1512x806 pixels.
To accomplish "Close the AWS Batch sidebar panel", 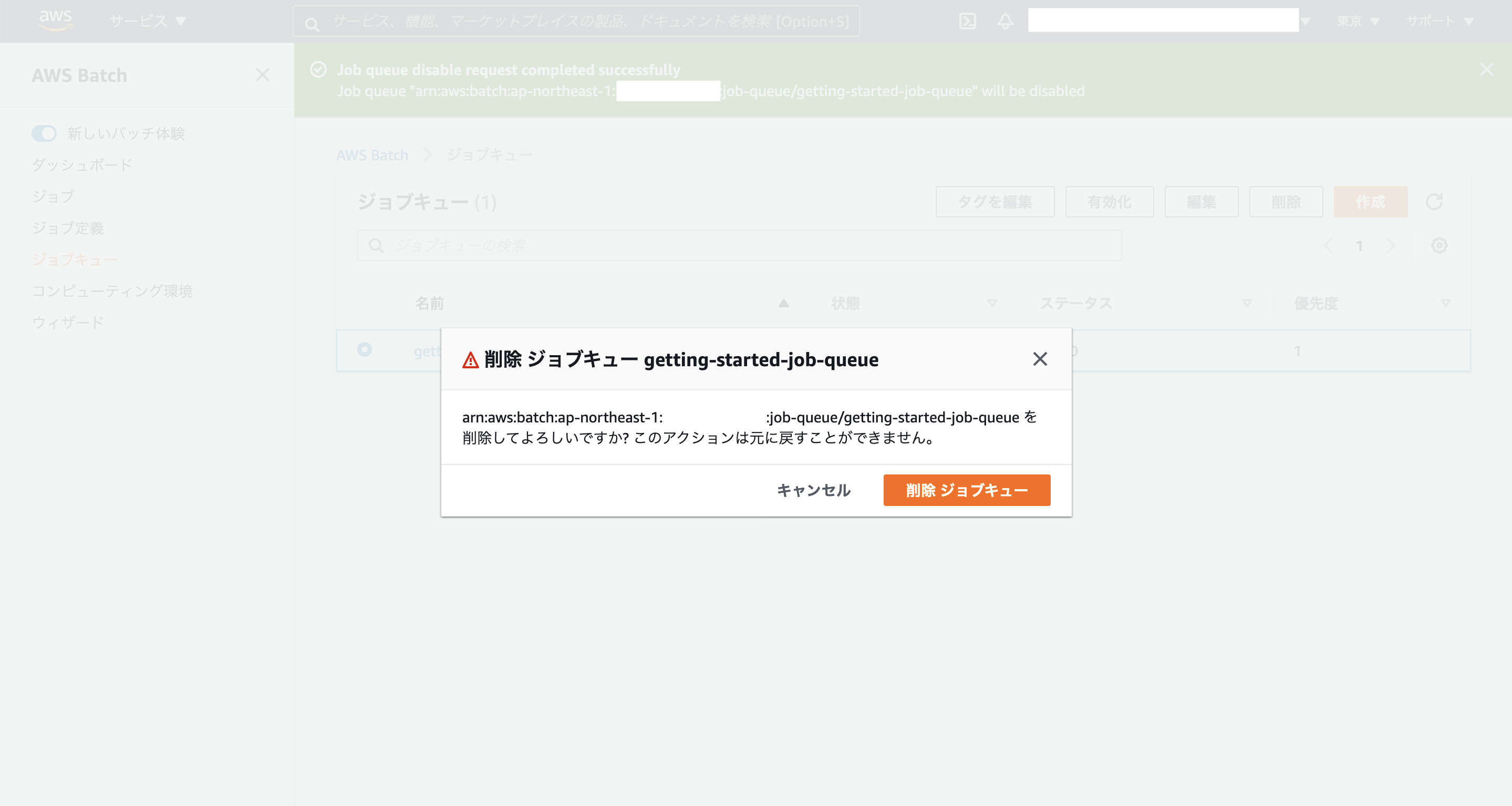I will pyautogui.click(x=262, y=75).
